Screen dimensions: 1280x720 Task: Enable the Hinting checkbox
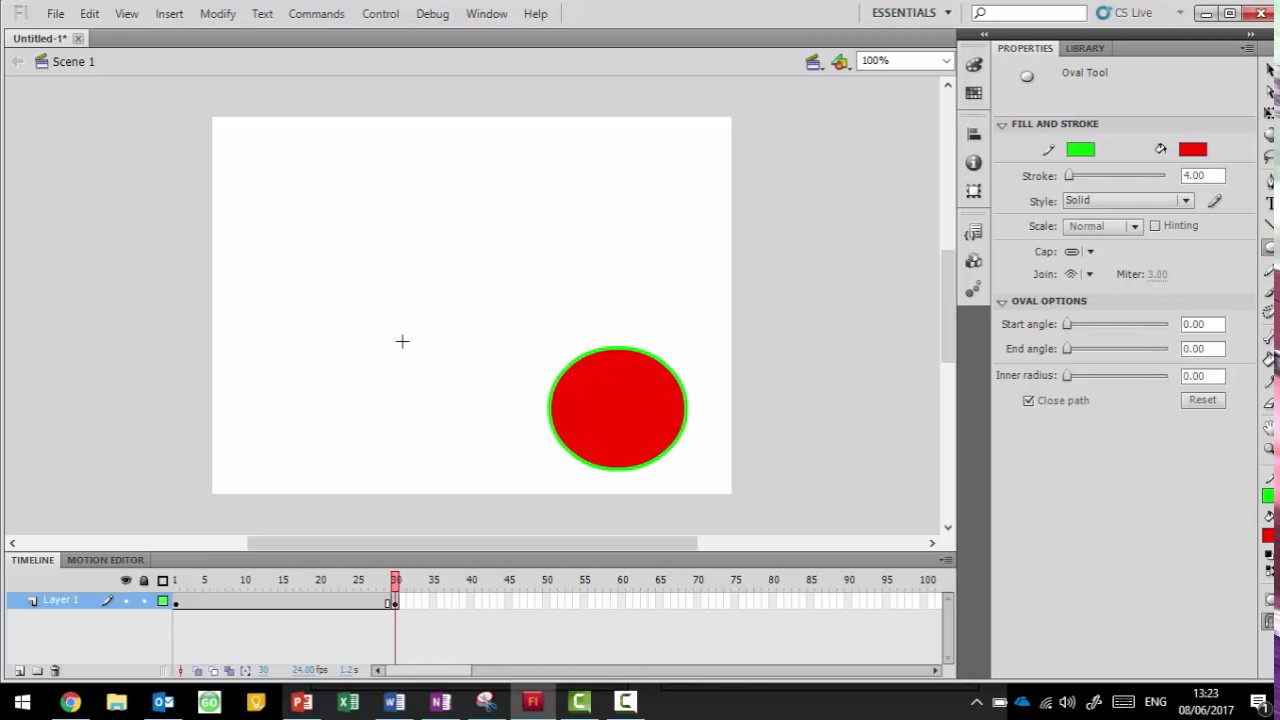pos(1155,226)
